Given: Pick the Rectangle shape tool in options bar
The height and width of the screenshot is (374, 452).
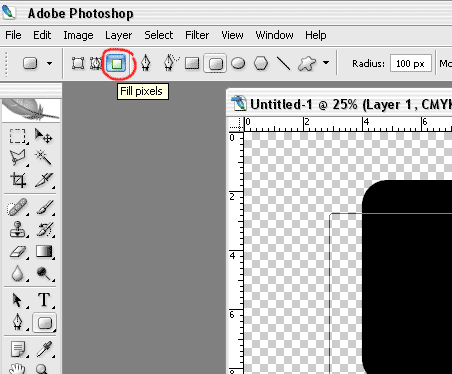Looking at the screenshot, I should (x=192, y=63).
